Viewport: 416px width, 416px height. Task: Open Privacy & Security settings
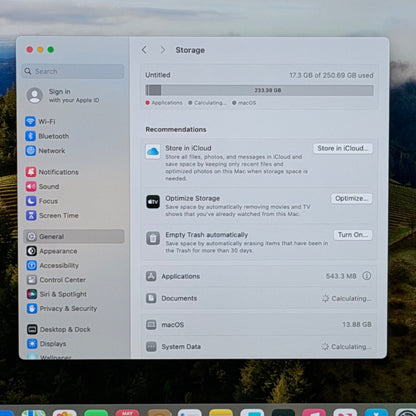tap(62, 308)
